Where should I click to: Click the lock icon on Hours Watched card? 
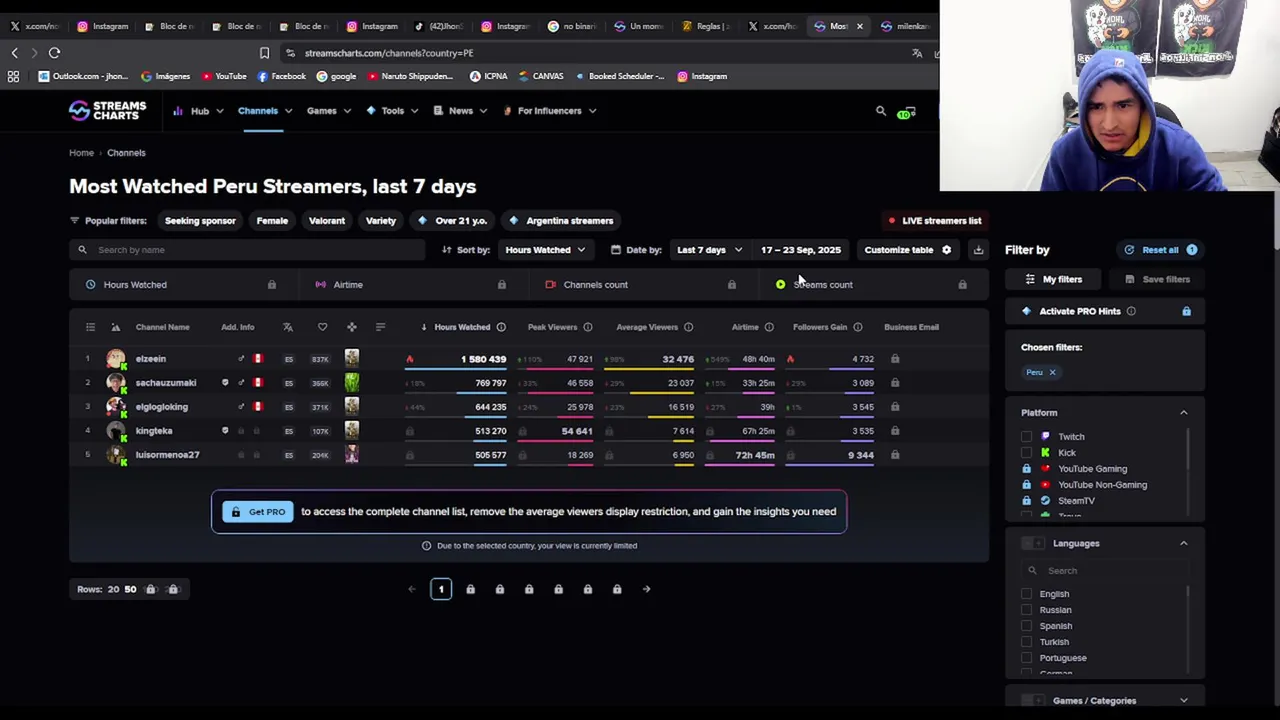point(271,285)
